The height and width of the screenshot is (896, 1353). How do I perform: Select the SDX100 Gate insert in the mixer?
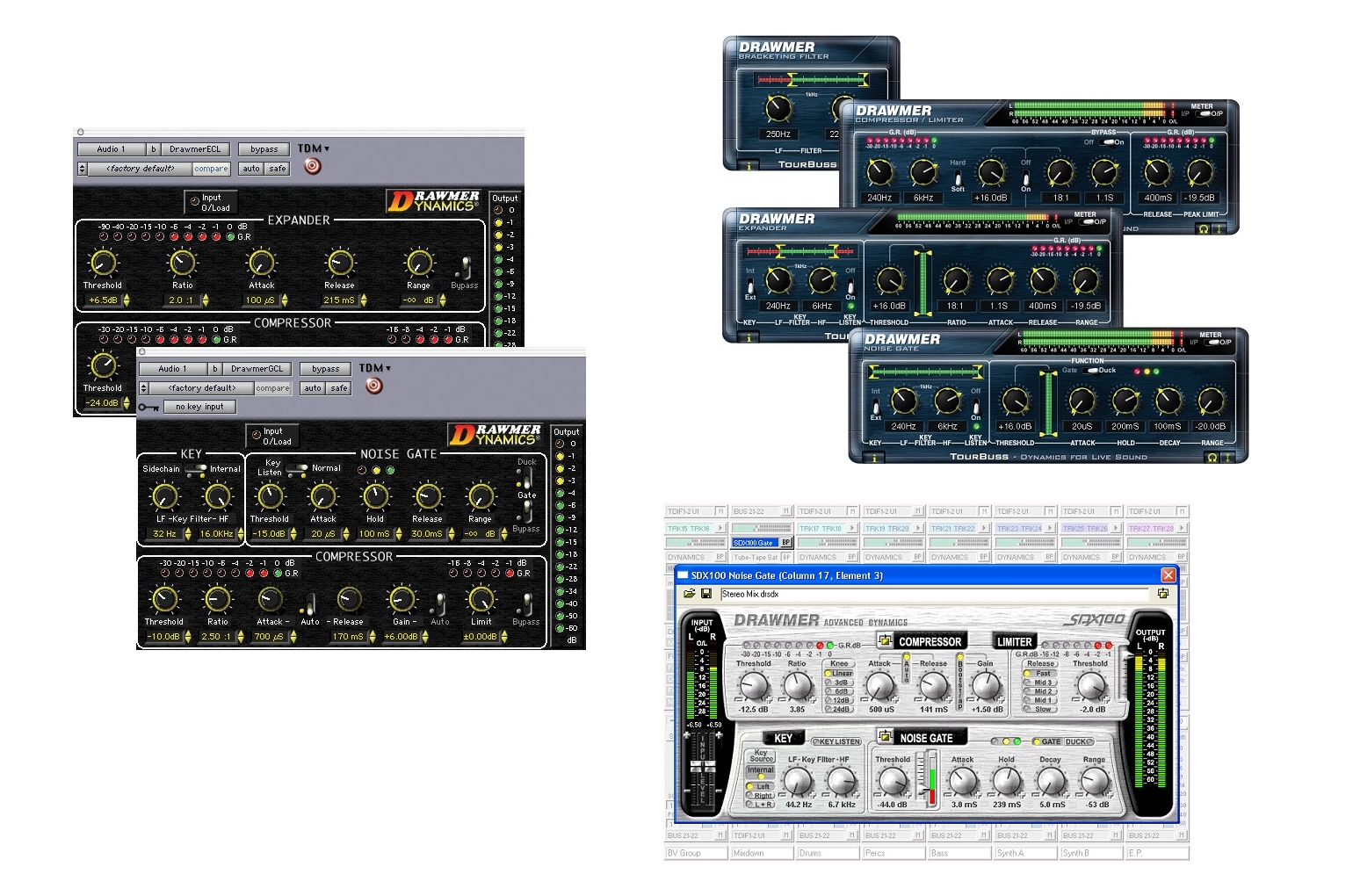756,543
